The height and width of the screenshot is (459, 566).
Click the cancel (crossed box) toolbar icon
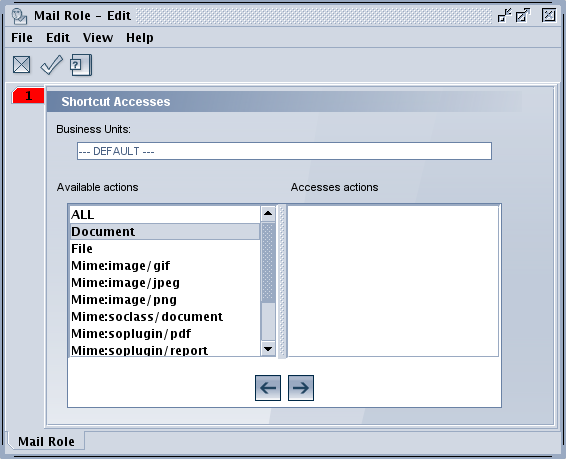point(21,65)
